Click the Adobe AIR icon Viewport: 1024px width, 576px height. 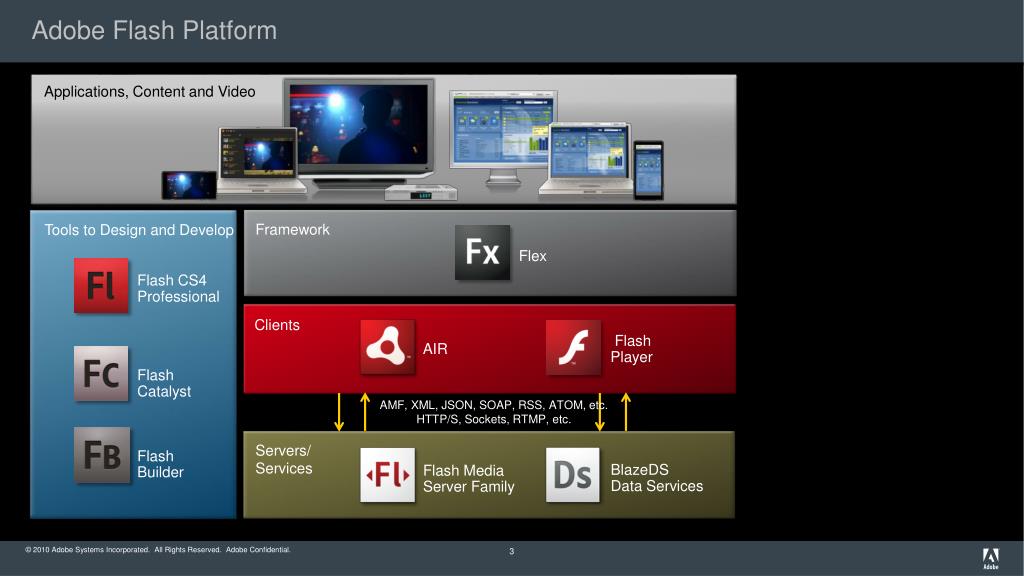388,347
